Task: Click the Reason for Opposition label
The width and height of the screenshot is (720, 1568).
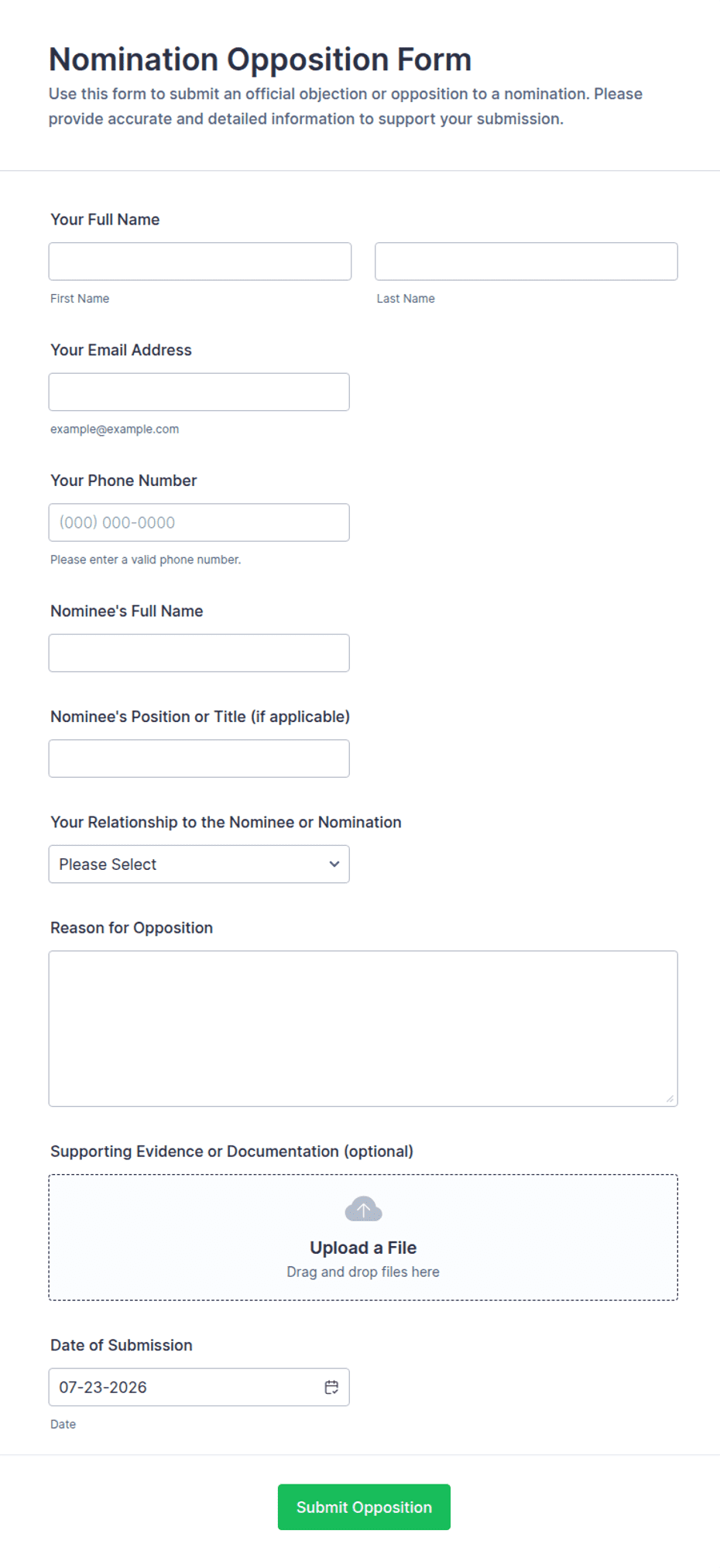Action: click(x=132, y=928)
